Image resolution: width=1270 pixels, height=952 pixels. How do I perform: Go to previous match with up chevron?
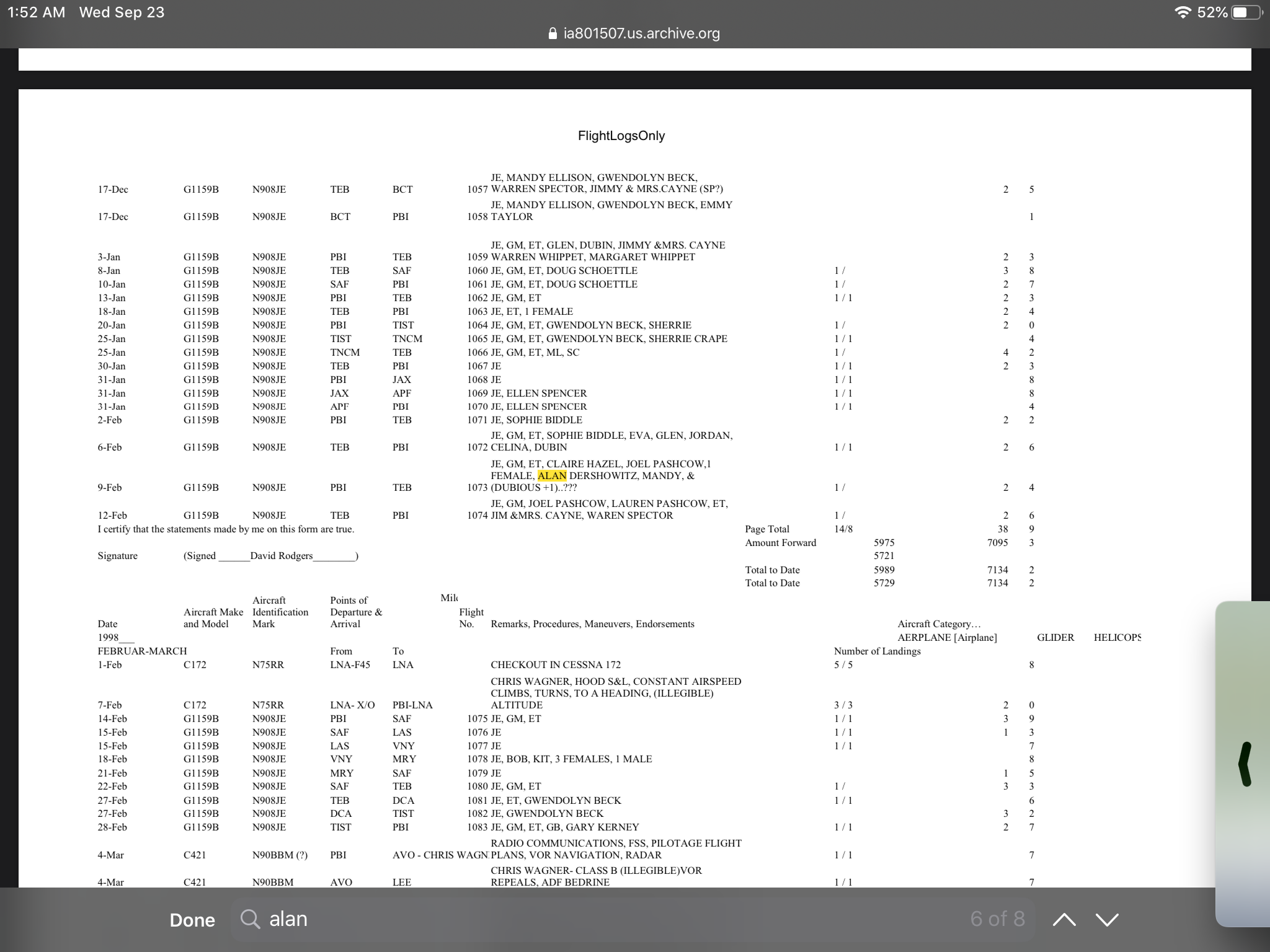coord(1064,920)
